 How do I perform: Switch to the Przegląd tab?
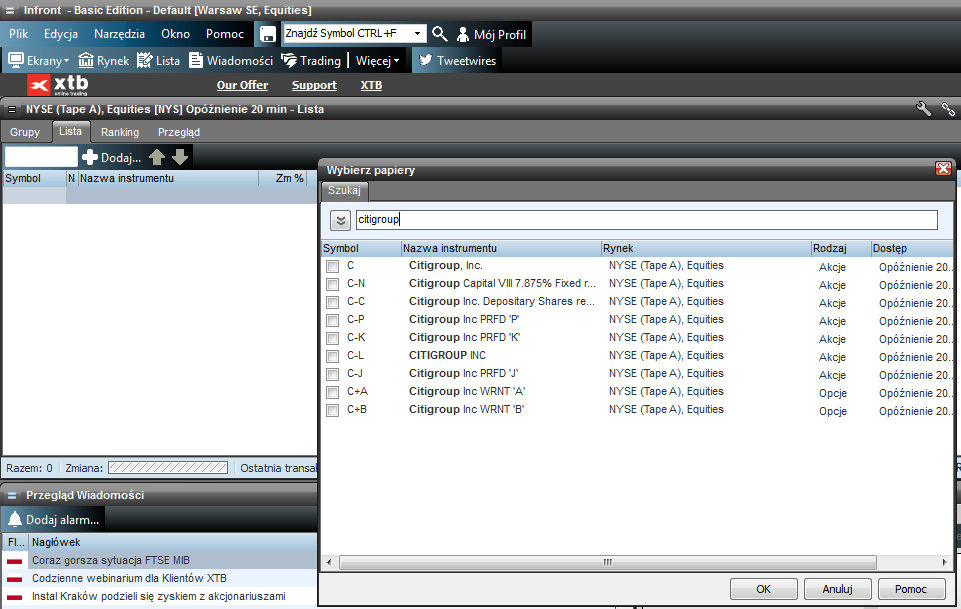tap(179, 132)
